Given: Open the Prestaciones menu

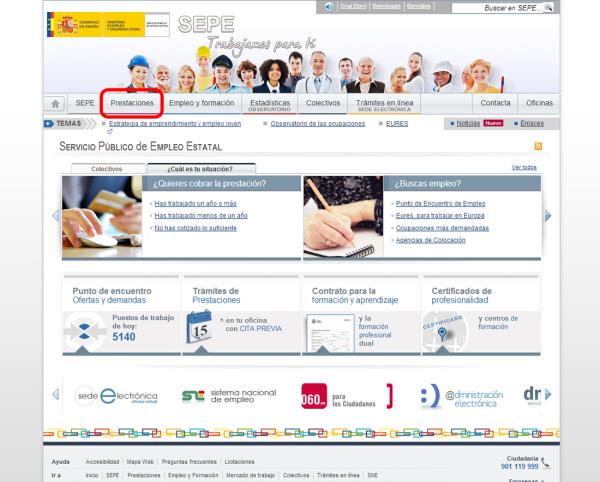Looking at the screenshot, I should (x=132, y=103).
